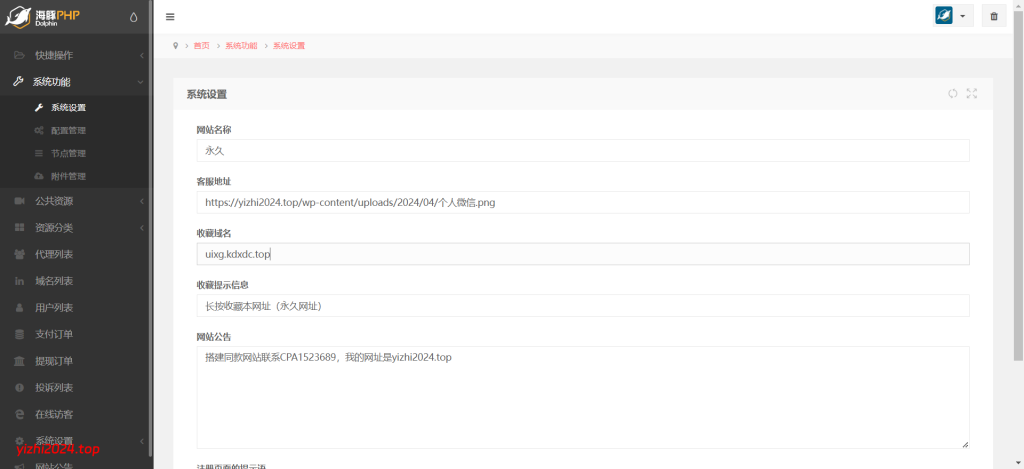The image size is (1024, 469).
Task: Open the user avatar dropdown
Action: [x=951, y=16]
